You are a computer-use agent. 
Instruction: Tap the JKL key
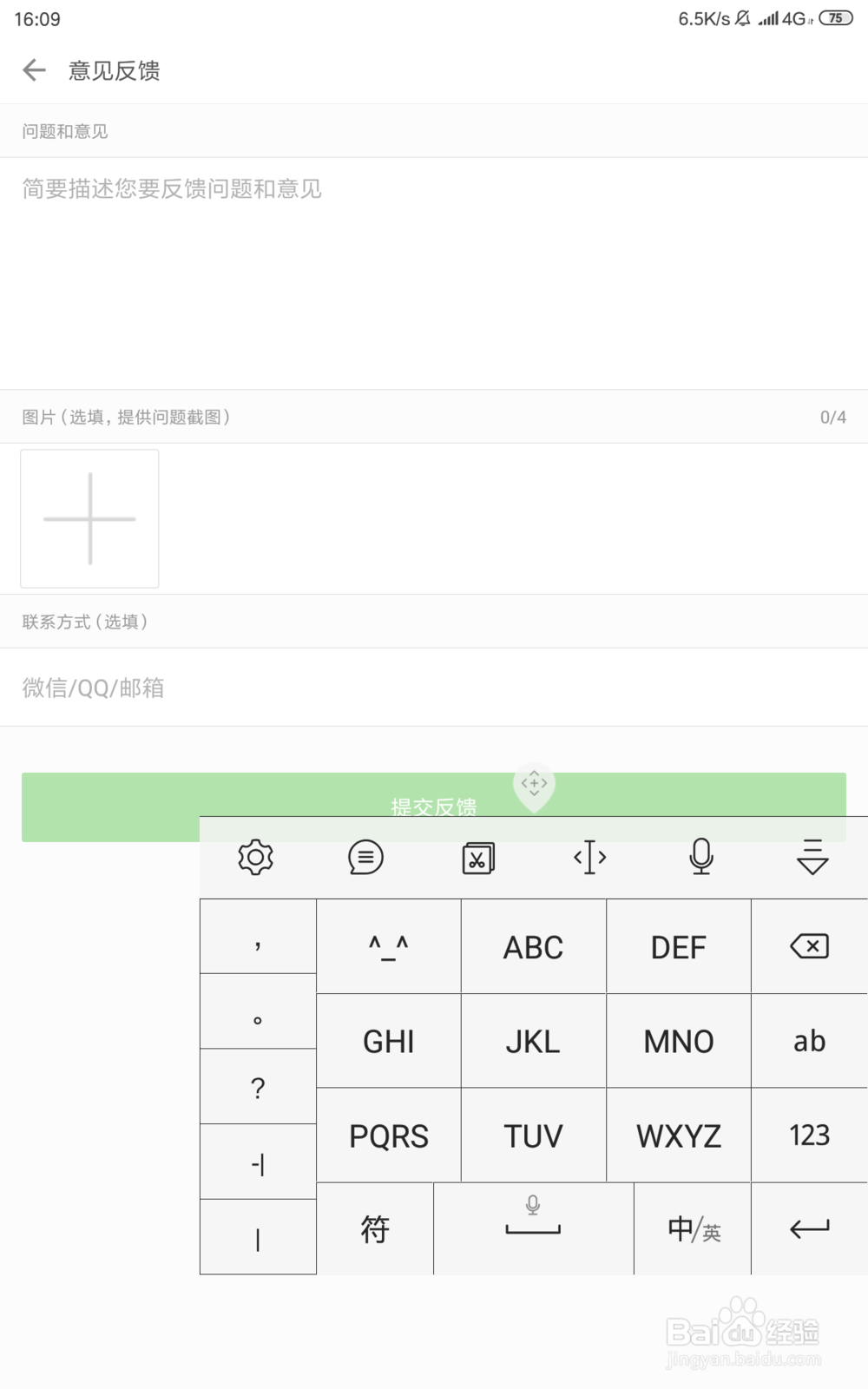click(534, 1041)
